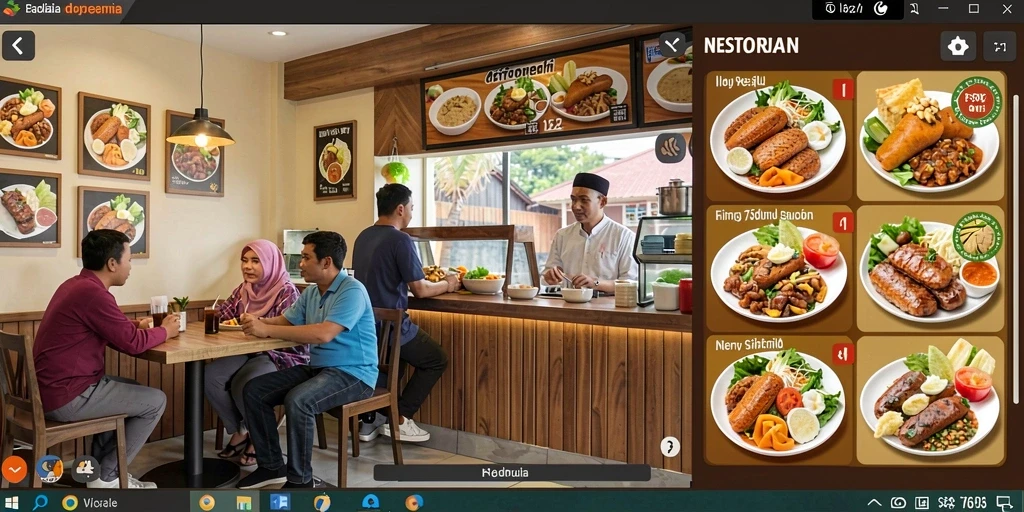Open the gear settings in the NESTORJAN panel
Viewport: 1024px width, 512px height.
[958, 46]
